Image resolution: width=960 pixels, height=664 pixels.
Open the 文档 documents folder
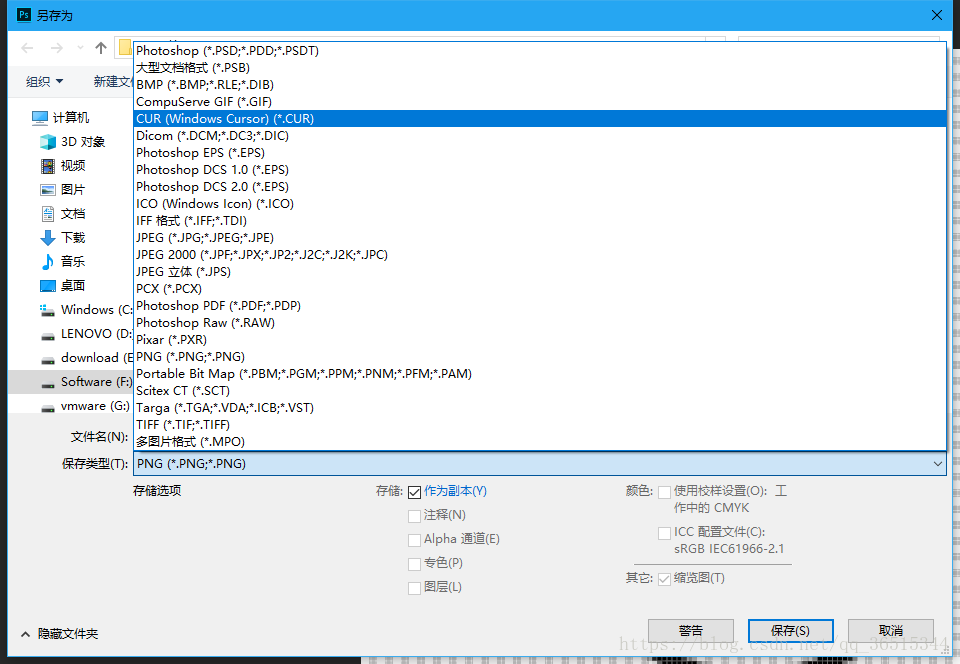[x=62, y=214]
